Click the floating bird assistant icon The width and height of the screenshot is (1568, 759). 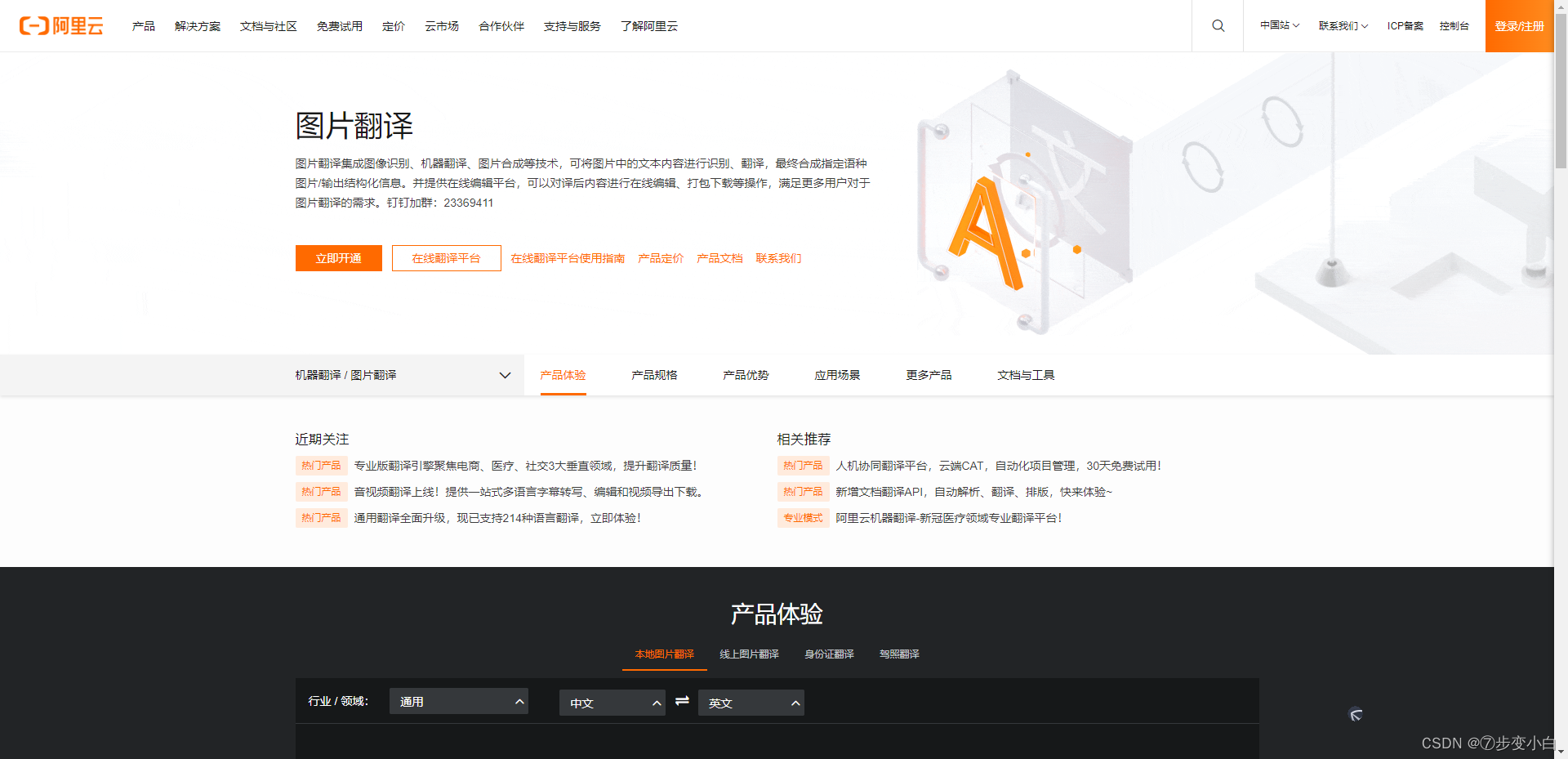pyautogui.click(x=1356, y=715)
